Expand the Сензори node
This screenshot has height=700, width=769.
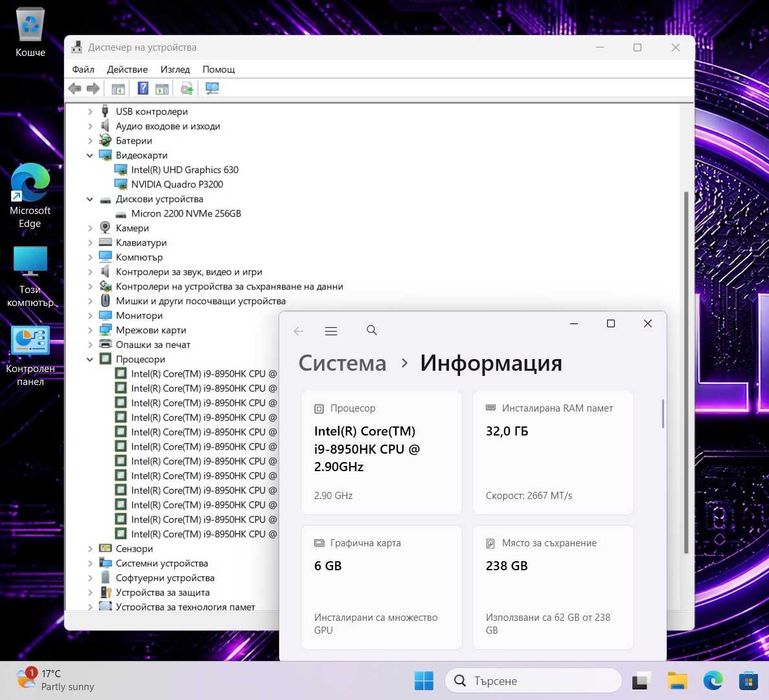(x=90, y=549)
